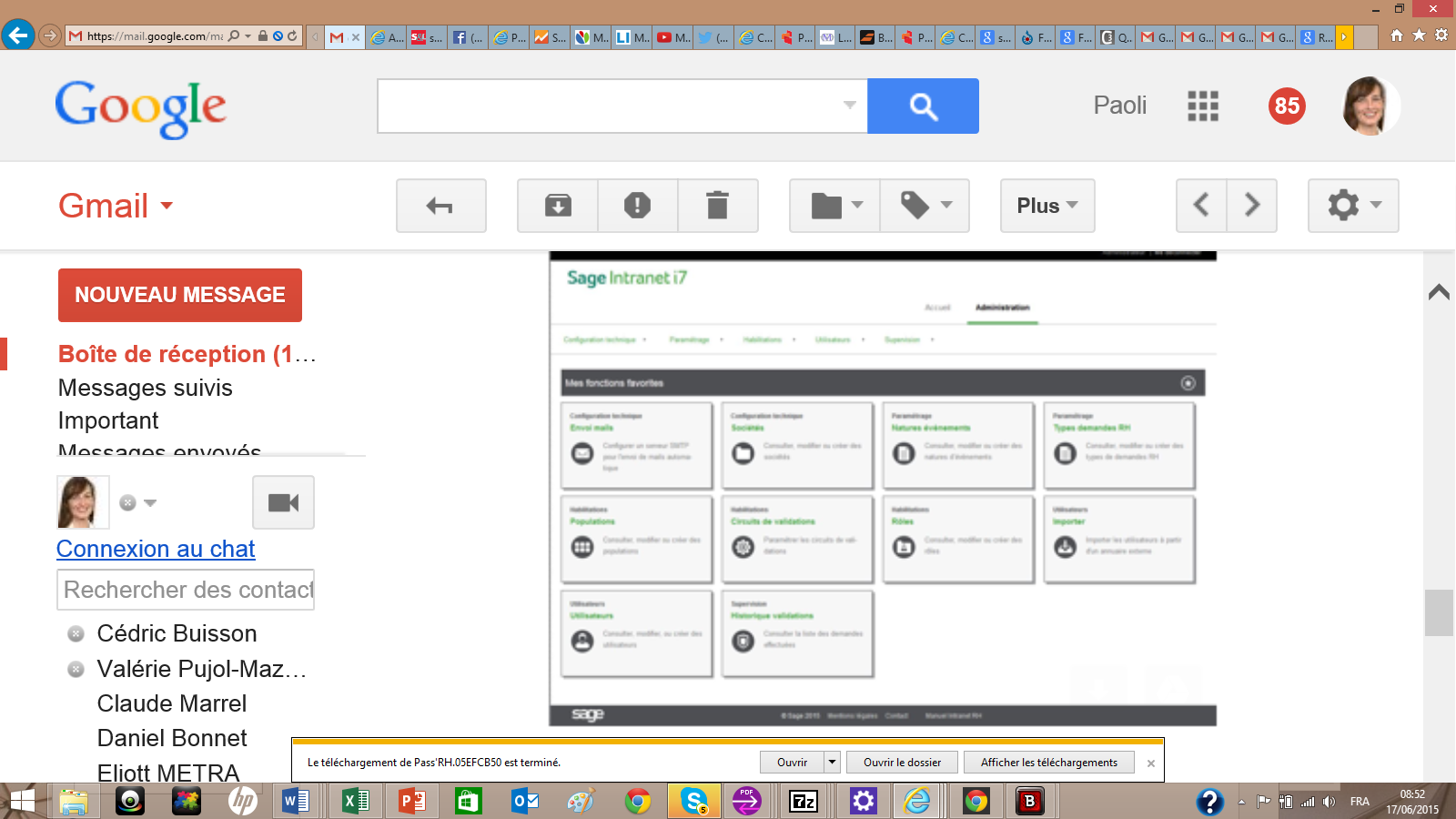
Task: Open 7-Zip from the taskbar
Action: [x=804, y=801]
